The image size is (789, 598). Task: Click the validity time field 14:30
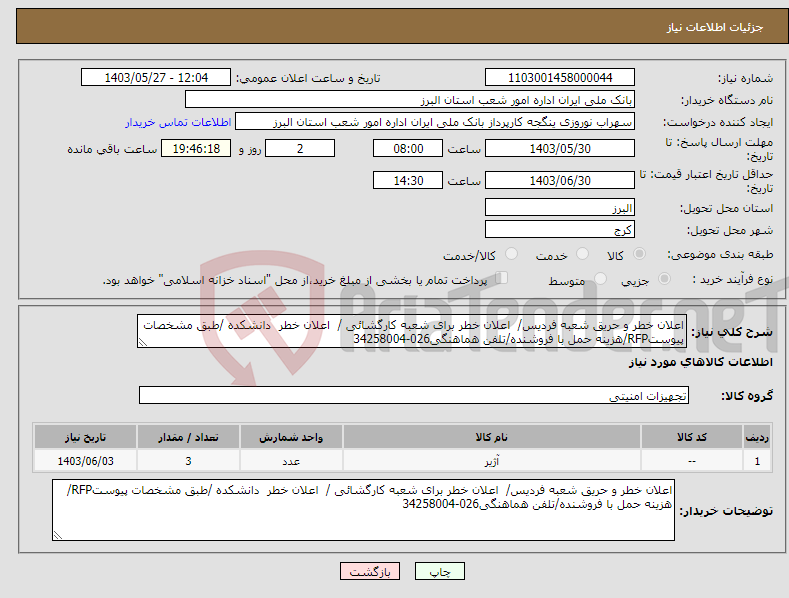click(408, 180)
